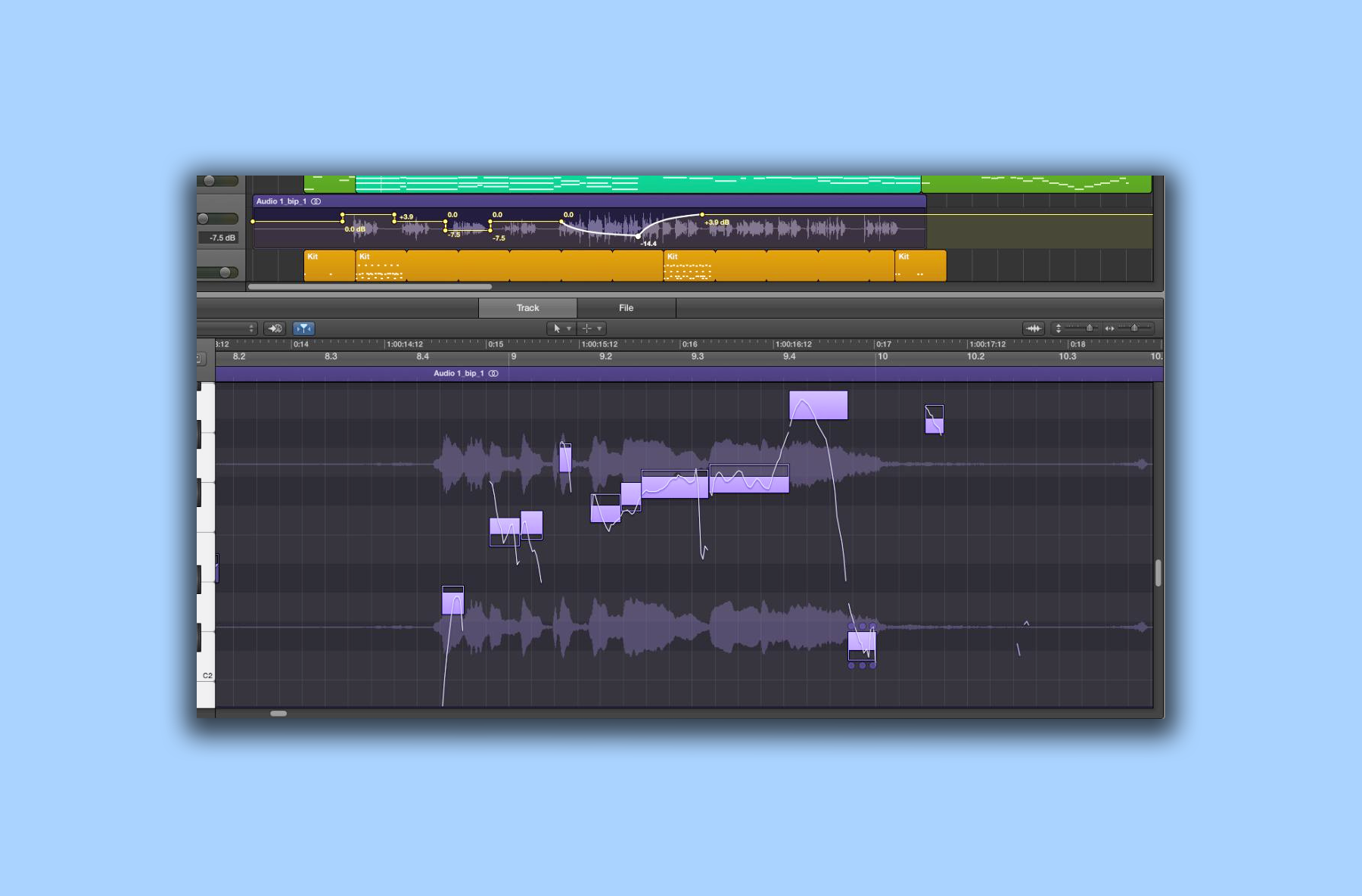Click ruler label 10.2

pos(975,356)
